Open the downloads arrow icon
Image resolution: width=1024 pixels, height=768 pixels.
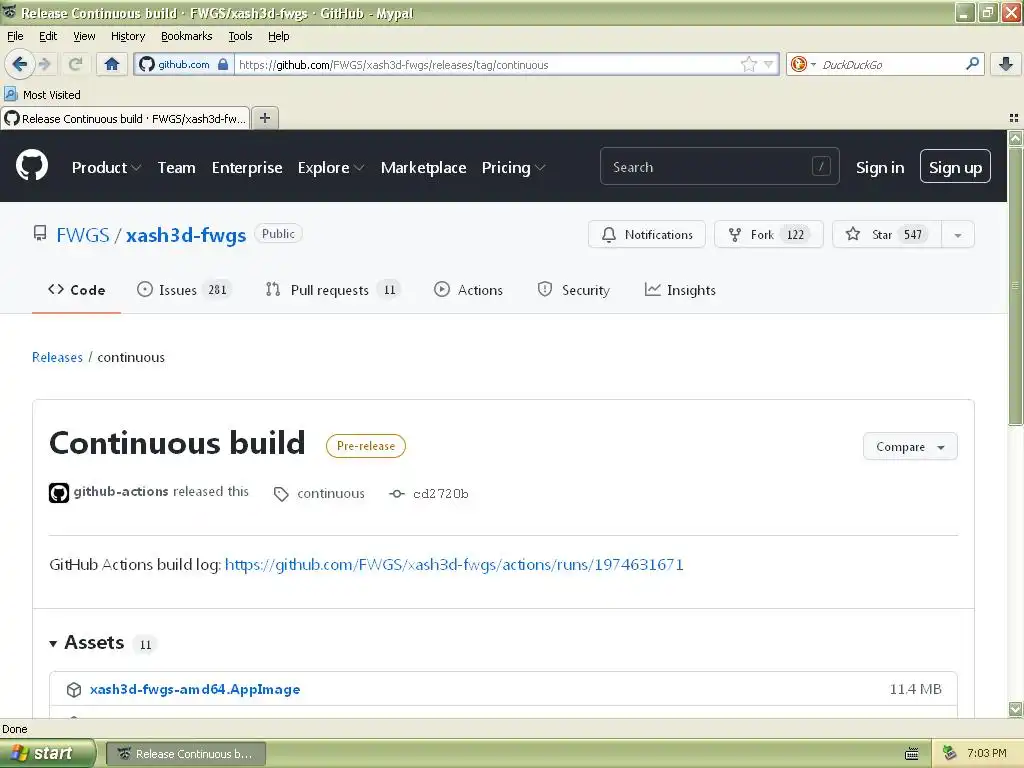(1006, 64)
